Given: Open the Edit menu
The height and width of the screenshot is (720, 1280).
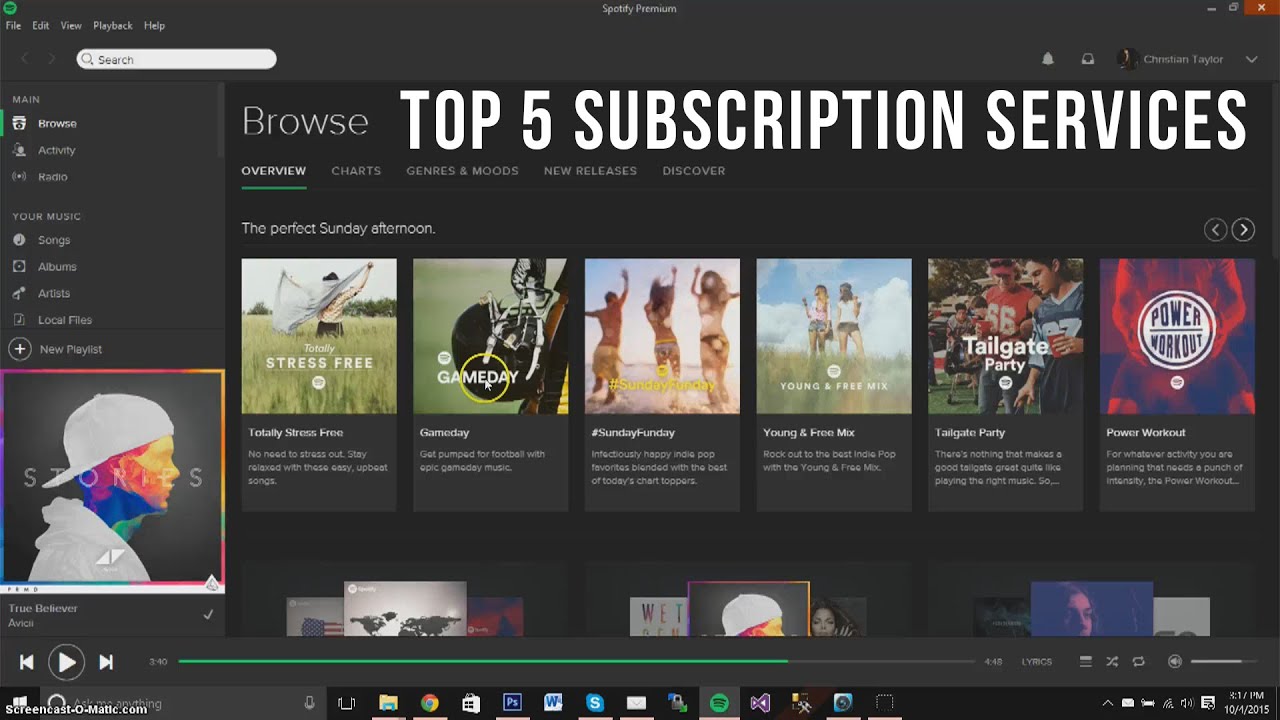Looking at the screenshot, I should pyautogui.click(x=40, y=25).
